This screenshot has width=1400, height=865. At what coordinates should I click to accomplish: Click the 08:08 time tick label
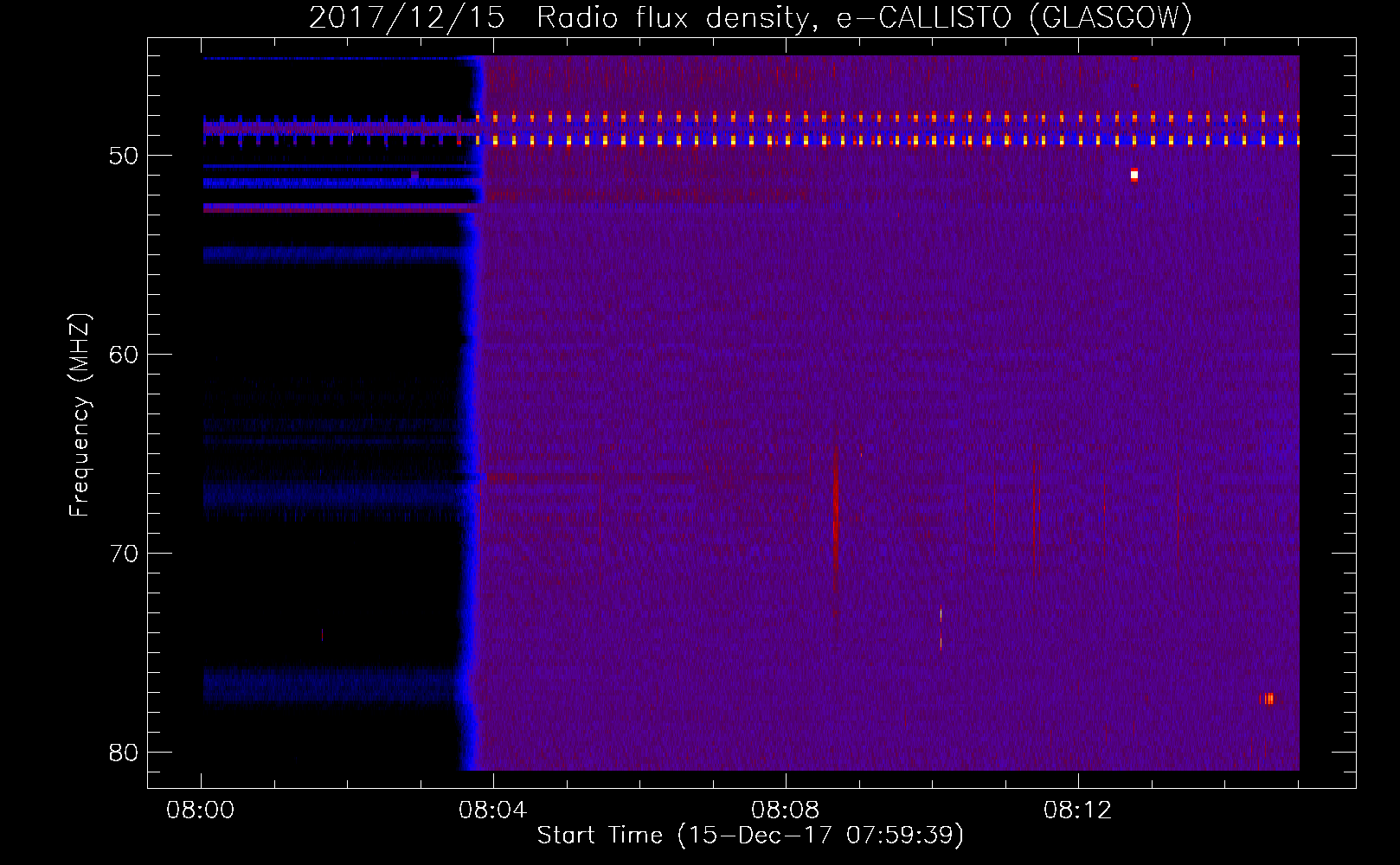point(785,811)
